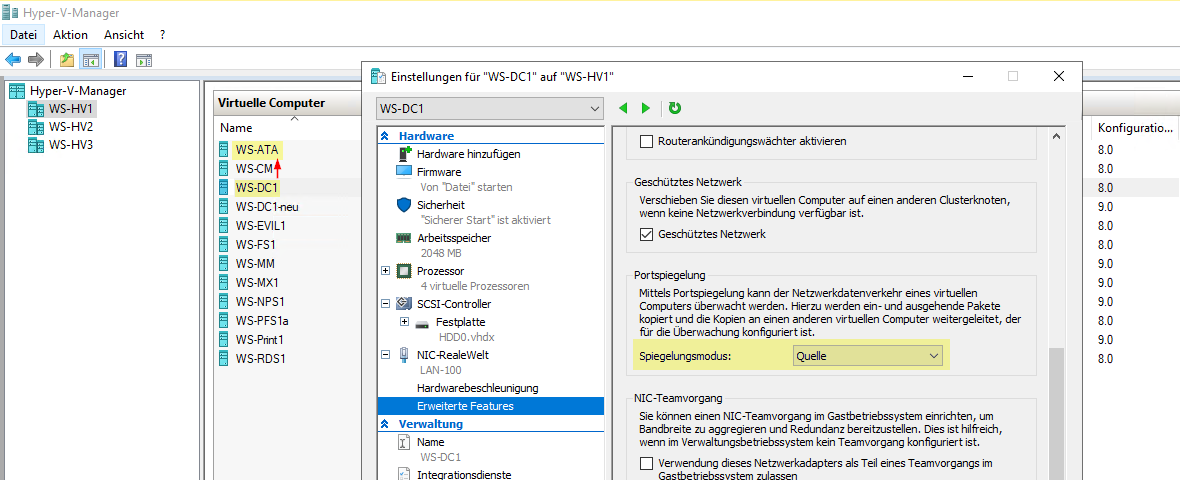This screenshot has height=480, width=1180.
Task: Enable NIC teaming checkbox Verwendung dieses Netzwerkadapters
Action: (x=646, y=463)
